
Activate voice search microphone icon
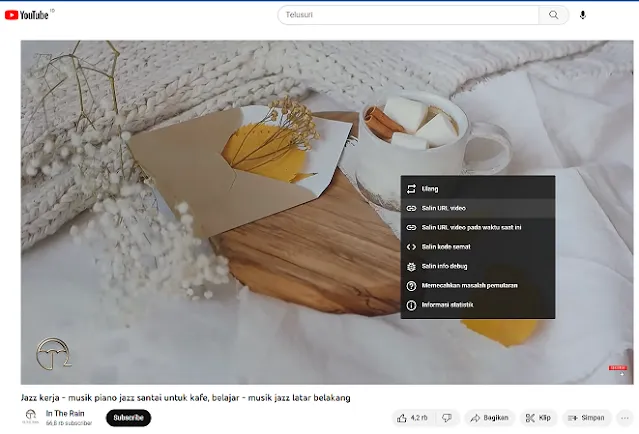(583, 15)
